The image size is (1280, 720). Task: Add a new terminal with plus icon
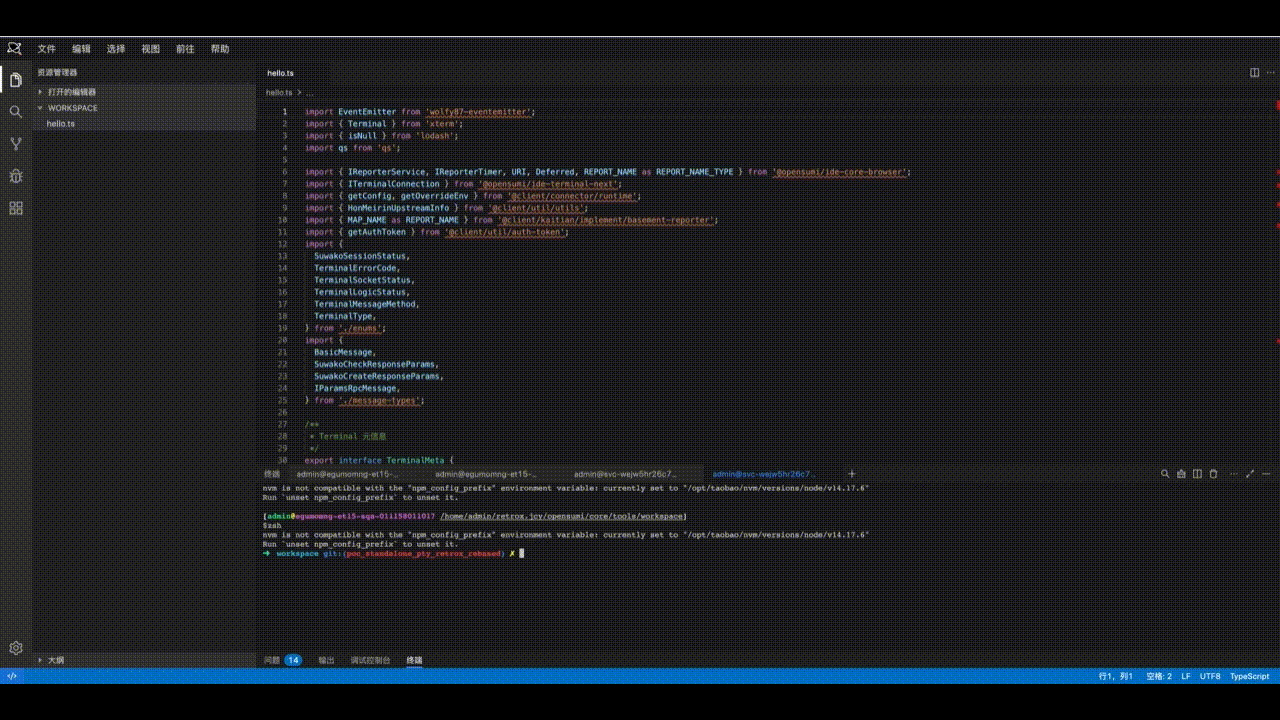[852, 474]
